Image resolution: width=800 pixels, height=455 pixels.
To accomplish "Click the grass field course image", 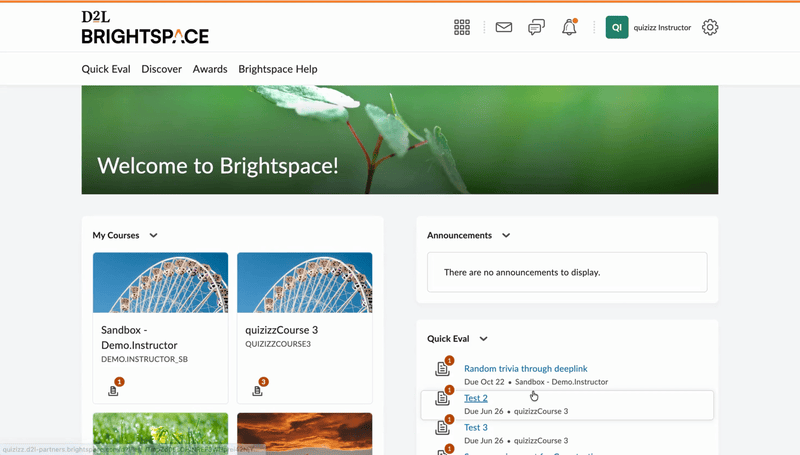I will [x=160, y=434].
